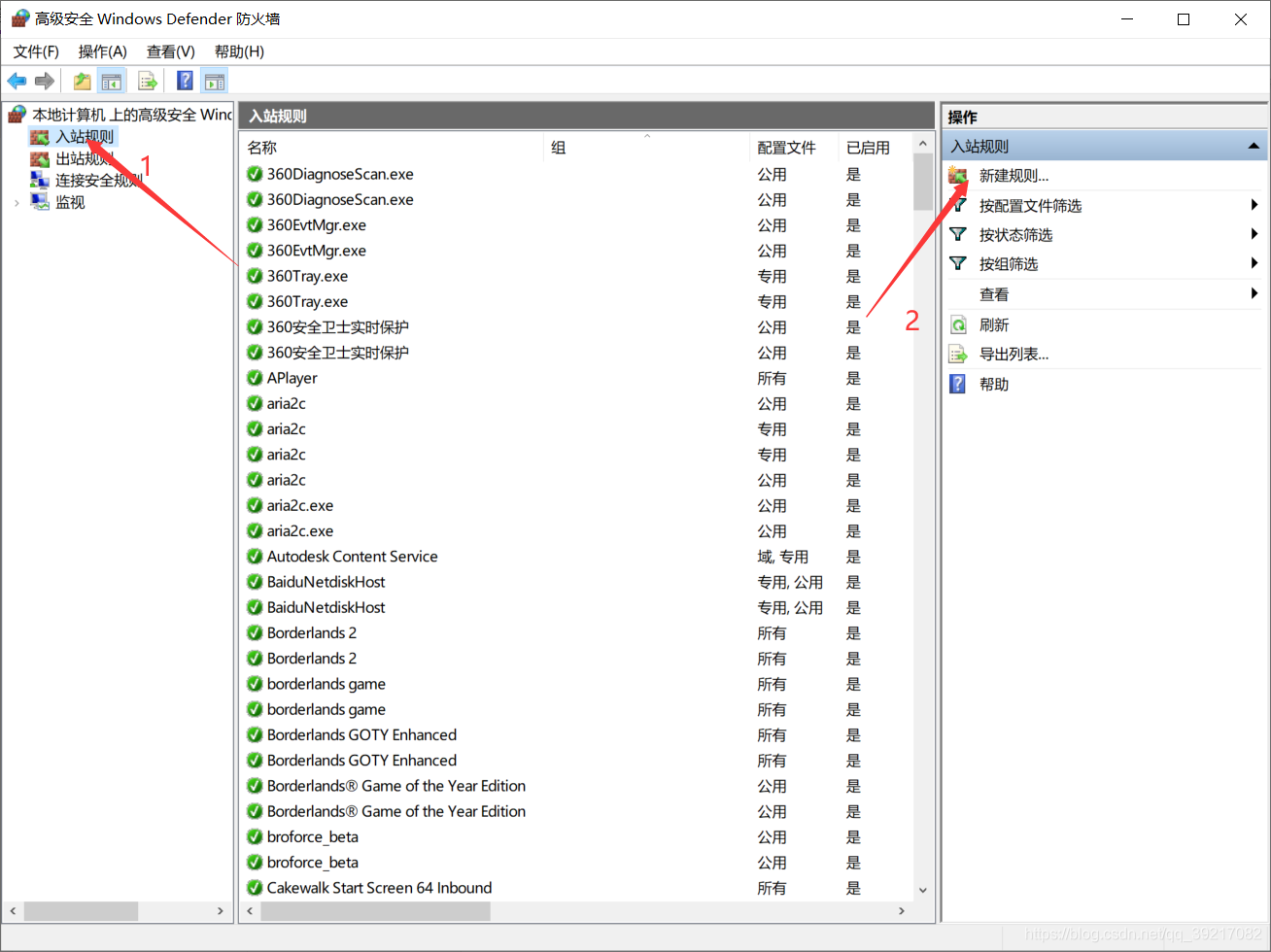Screen dimensions: 1271x952
Task: Click the "域, 专用" profile cell
Action: 783,557
